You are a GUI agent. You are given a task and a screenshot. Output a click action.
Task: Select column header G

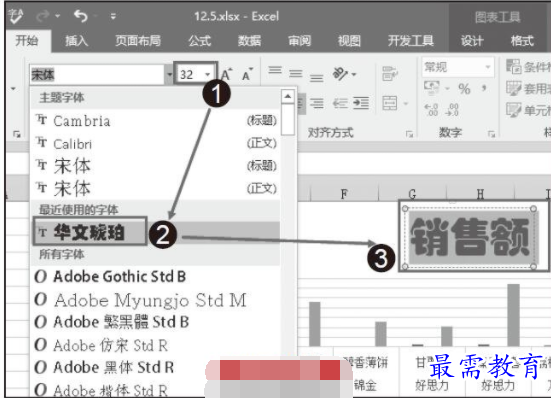point(412,193)
